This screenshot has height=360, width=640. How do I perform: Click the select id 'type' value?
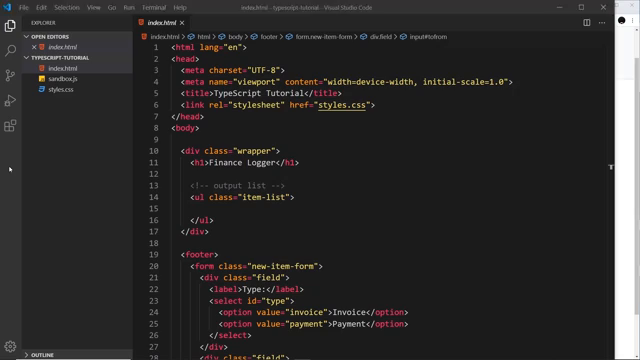pos(275,301)
